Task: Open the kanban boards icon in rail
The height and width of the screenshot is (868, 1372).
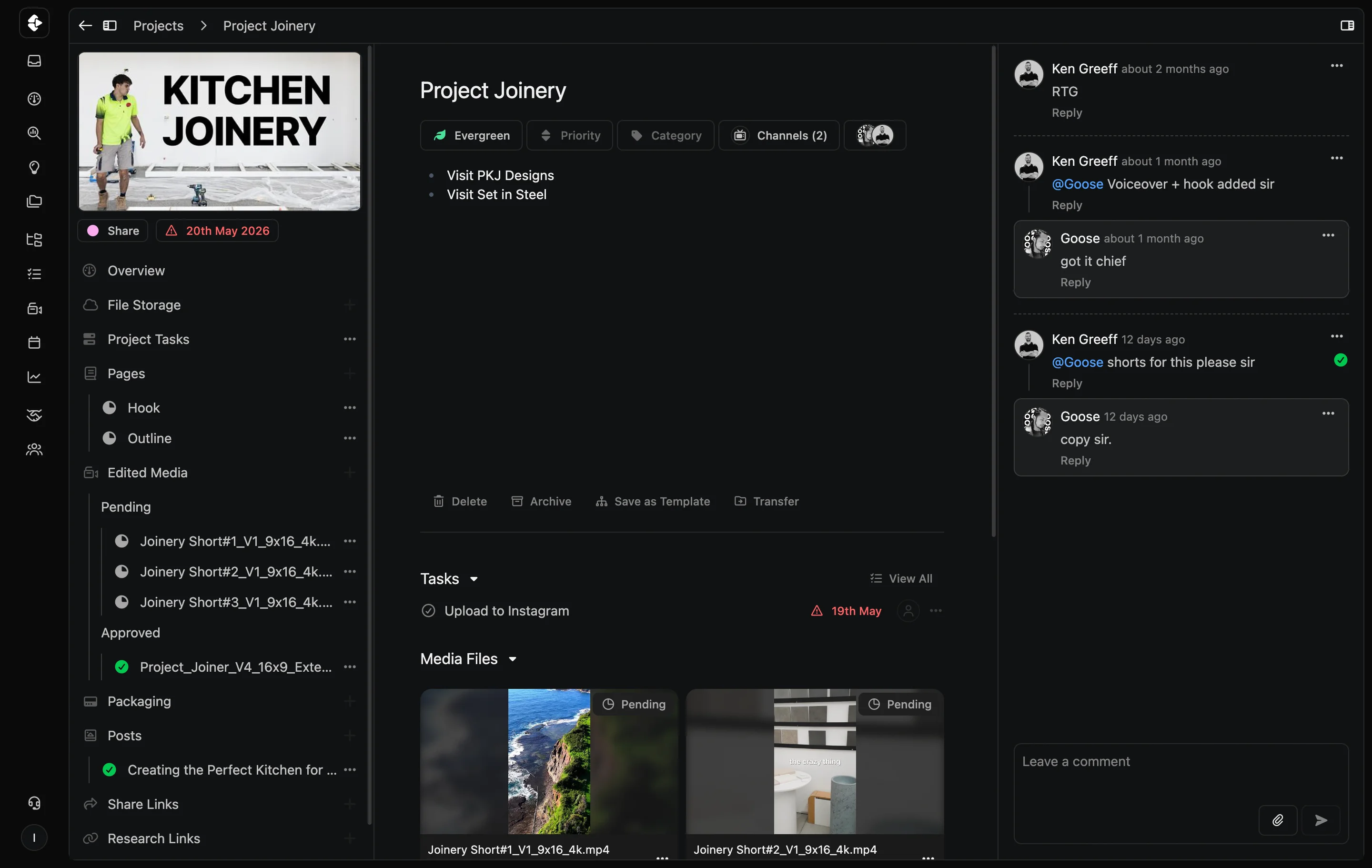Action: pyautogui.click(x=34, y=239)
